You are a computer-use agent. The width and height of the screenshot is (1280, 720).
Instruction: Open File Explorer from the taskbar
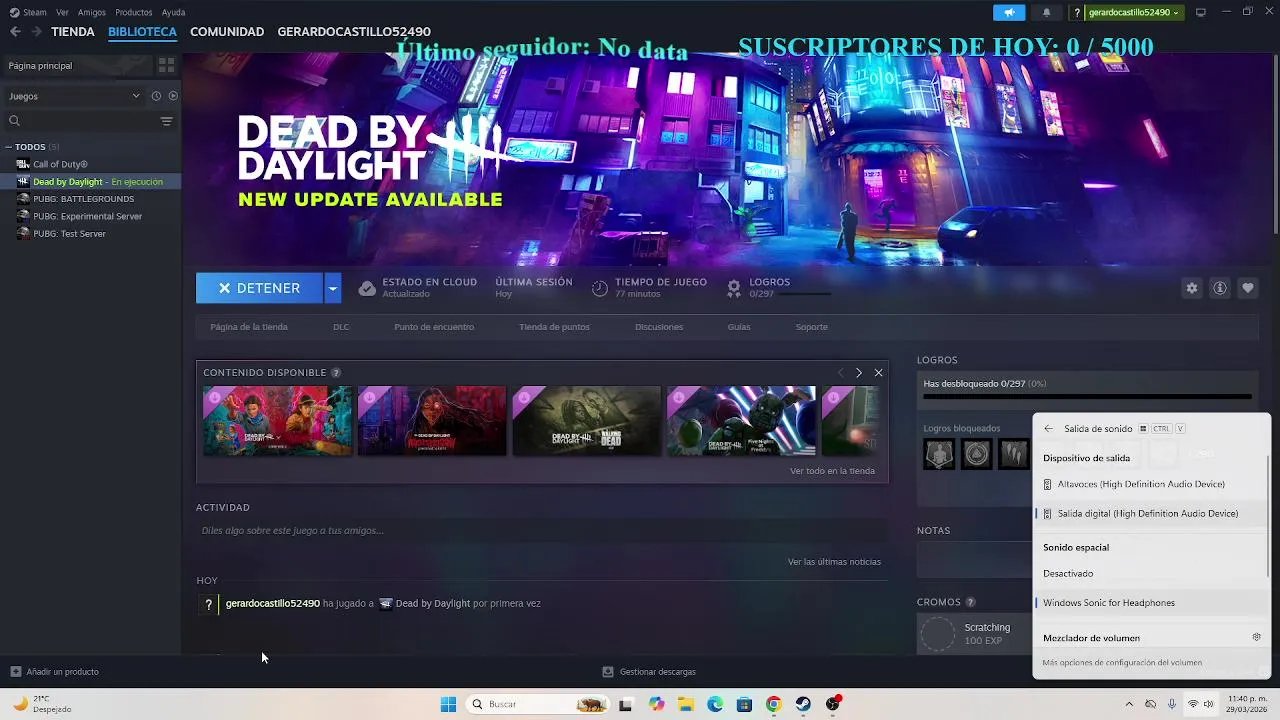point(686,704)
